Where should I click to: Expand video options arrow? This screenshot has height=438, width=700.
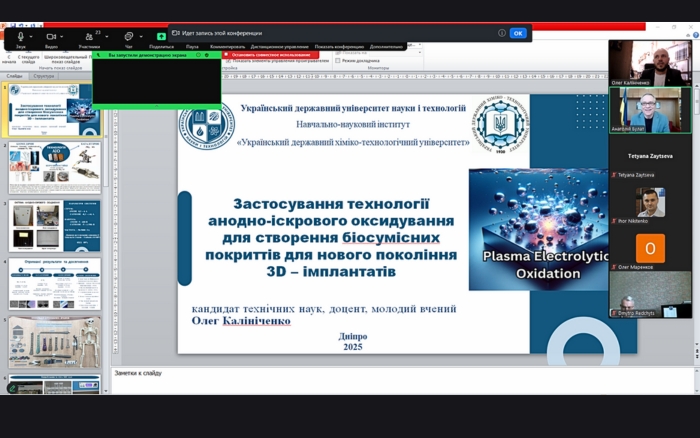click(63, 37)
